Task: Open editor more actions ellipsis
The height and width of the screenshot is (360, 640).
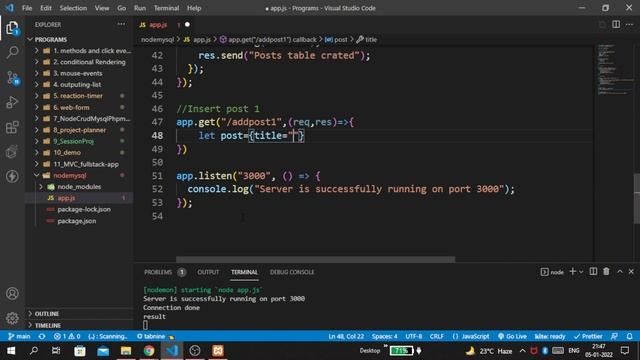Action: pos(629,24)
